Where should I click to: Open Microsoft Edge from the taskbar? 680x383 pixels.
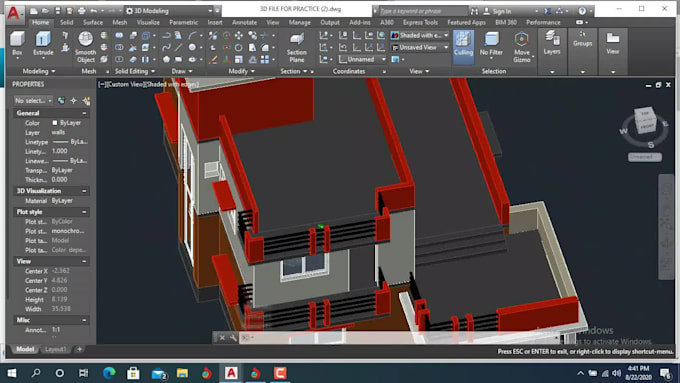(x=109, y=373)
